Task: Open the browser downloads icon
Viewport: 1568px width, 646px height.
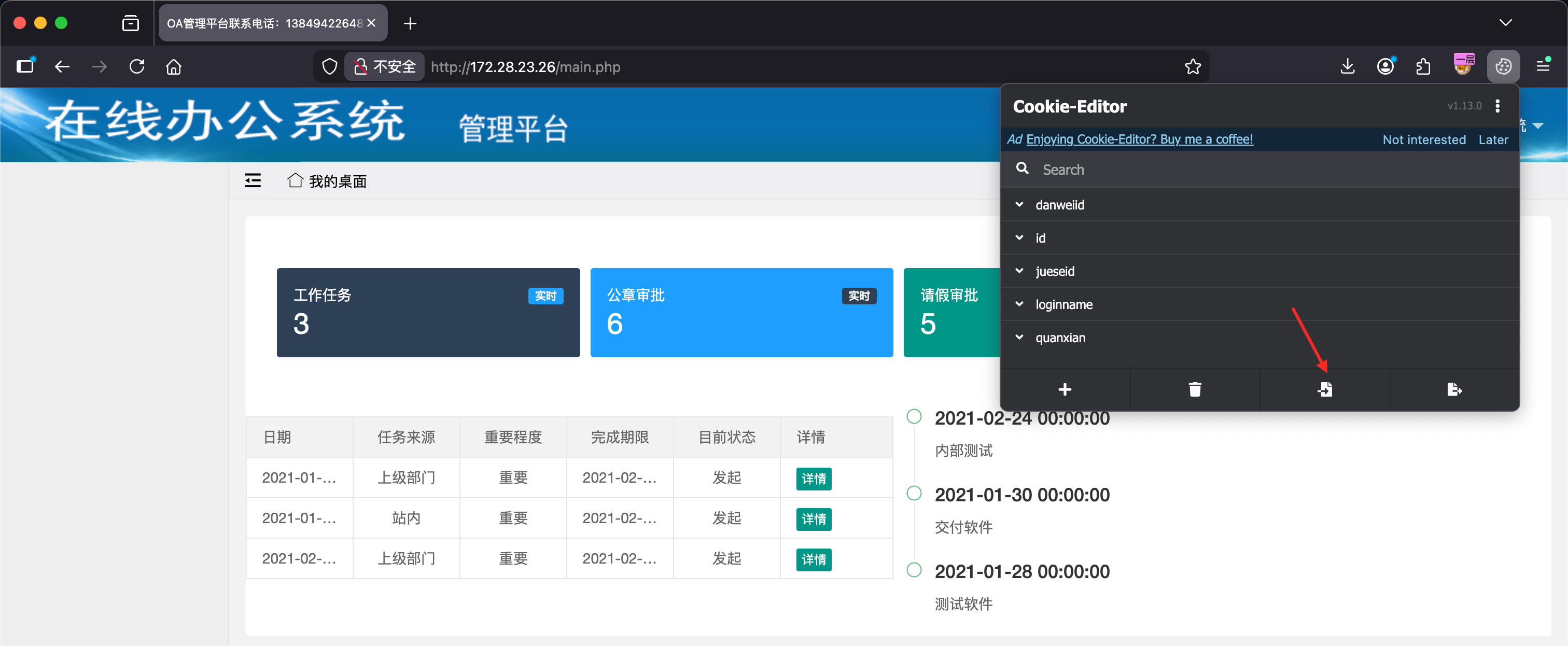Action: (x=1347, y=66)
